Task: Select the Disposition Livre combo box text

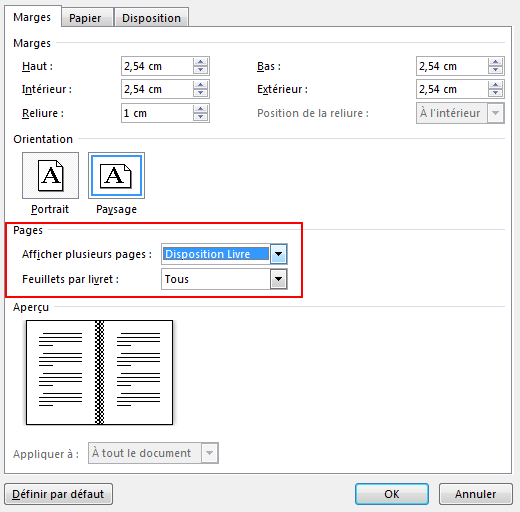Action: [x=216, y=254]
